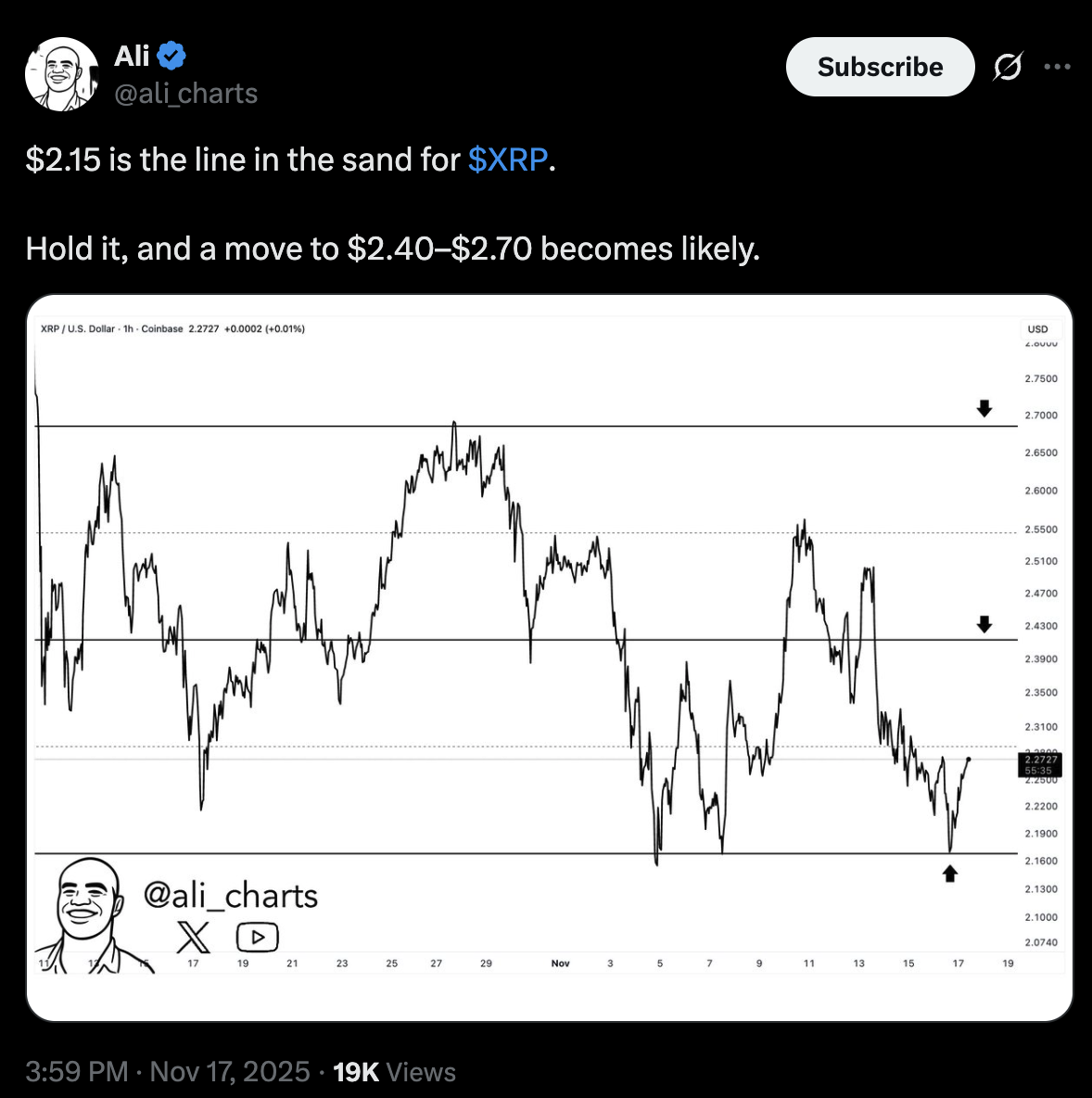This screenshot has width=1092, height=1098.
Task: Click the USD currency label on the chart
Action: tap(1037, 329)
